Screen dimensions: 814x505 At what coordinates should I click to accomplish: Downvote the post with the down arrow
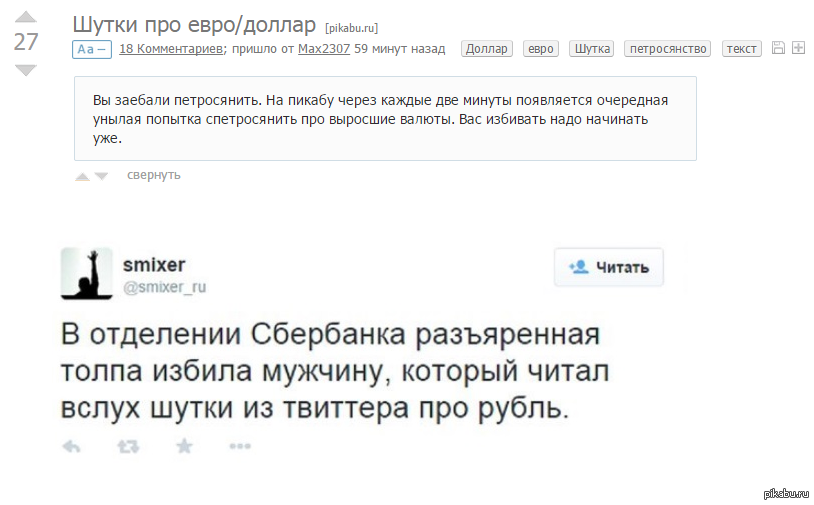click(x=26, y=69)
